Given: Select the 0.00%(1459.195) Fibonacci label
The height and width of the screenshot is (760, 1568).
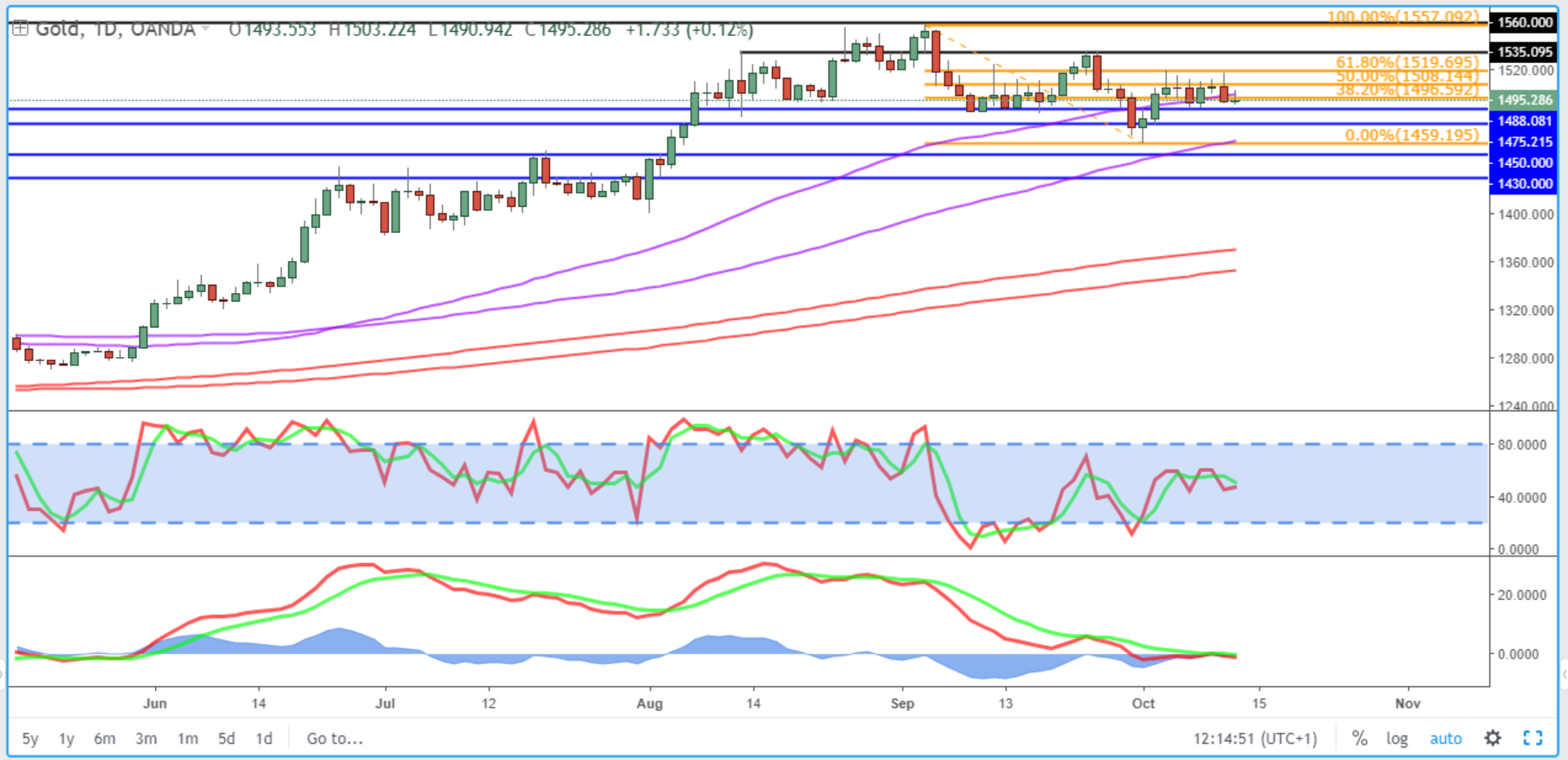Looking at the screenshot, I should point(1411,135).
